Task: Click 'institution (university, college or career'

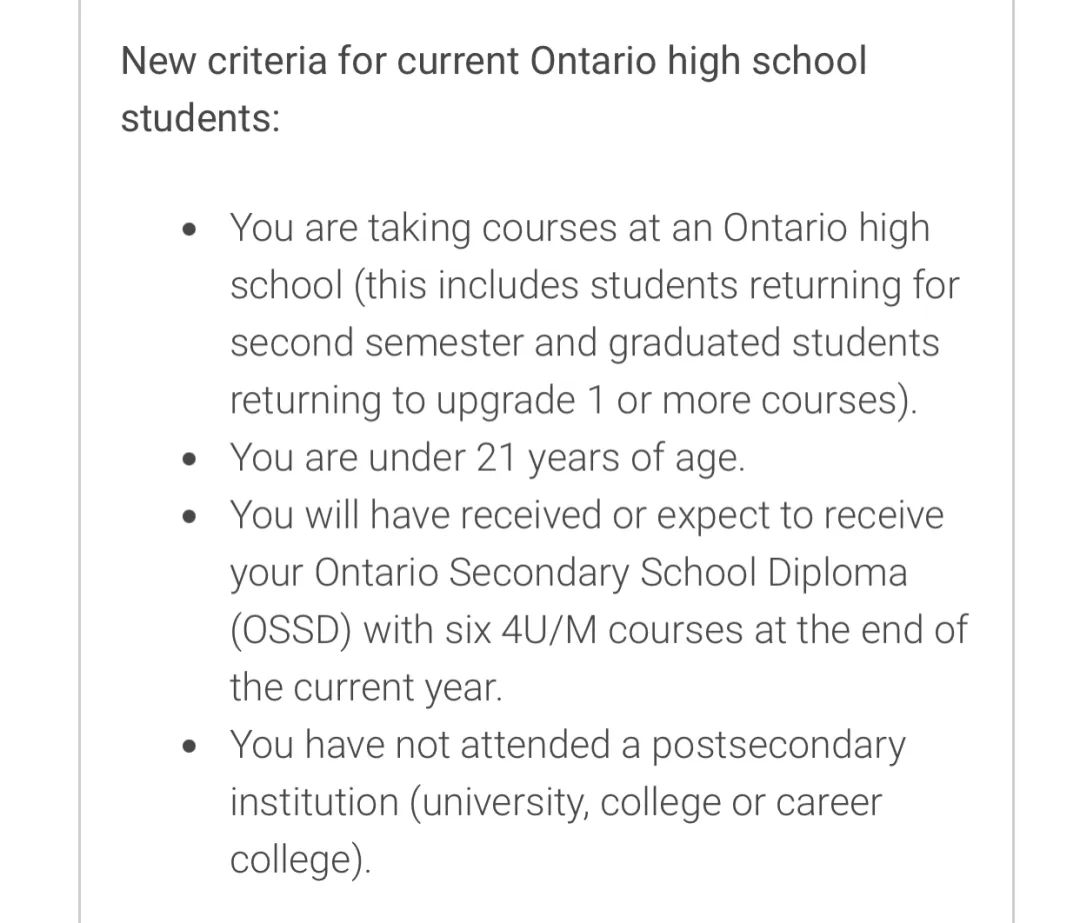Action: (556, 803)
